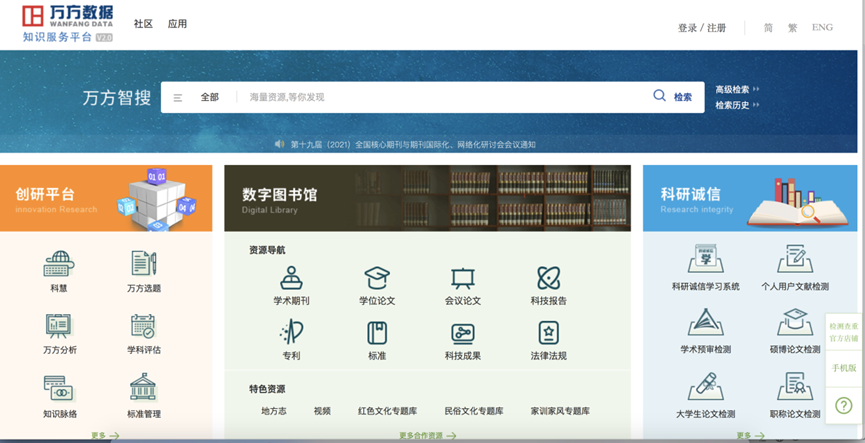
Task: Open the 职称论文检测 icon
Action: [795, 386]
